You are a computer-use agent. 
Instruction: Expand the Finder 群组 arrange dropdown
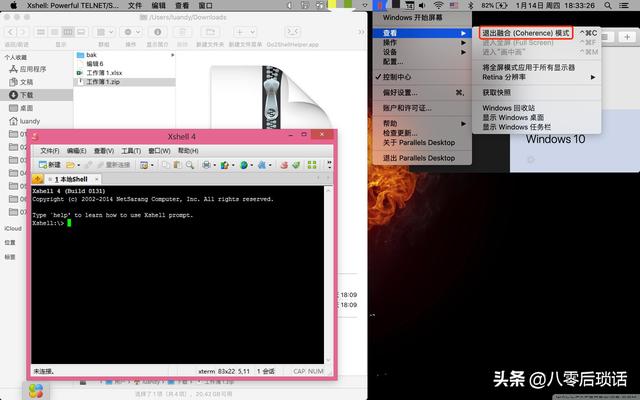(x=105, y=32)
